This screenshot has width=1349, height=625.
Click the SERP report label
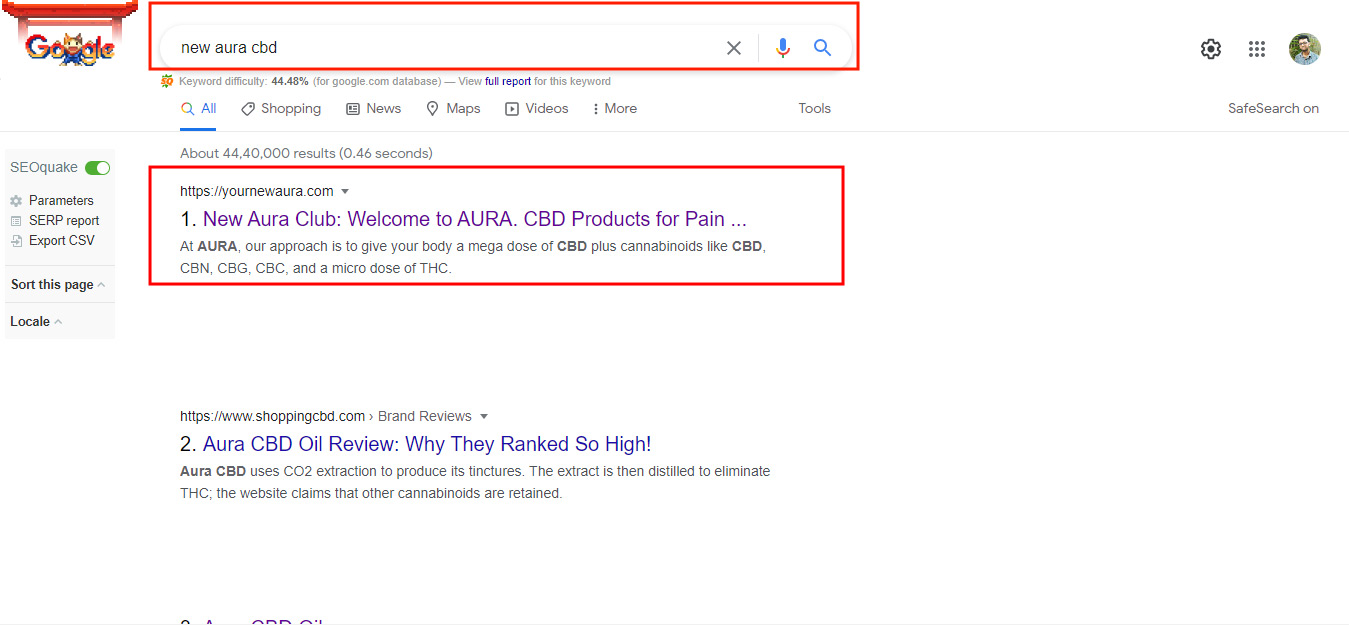[64, 221]
